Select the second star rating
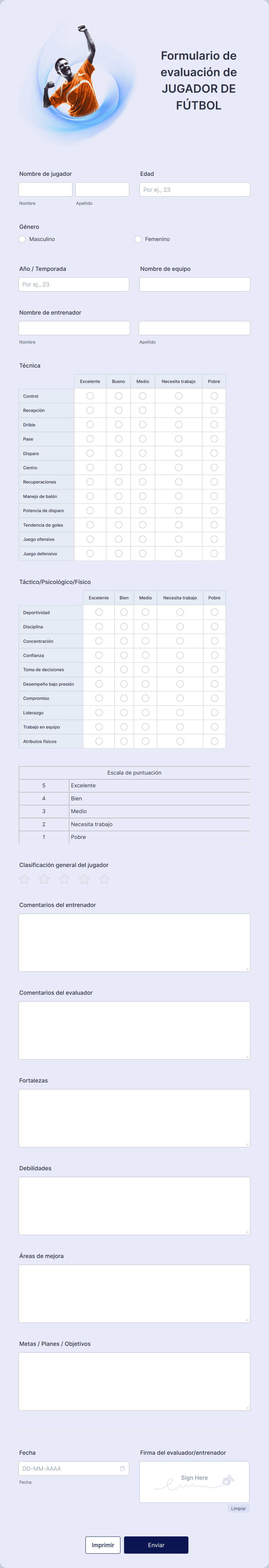Image resolution: width=269 pixels, height=1568 pixels. pyautogui.click(x=44, y=878)
